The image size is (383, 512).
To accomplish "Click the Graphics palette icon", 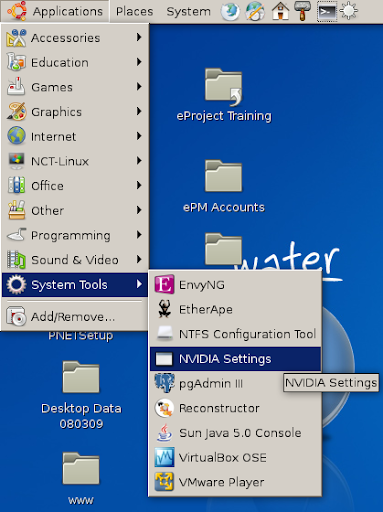I will pyautogui.click(x=17, y=111).
